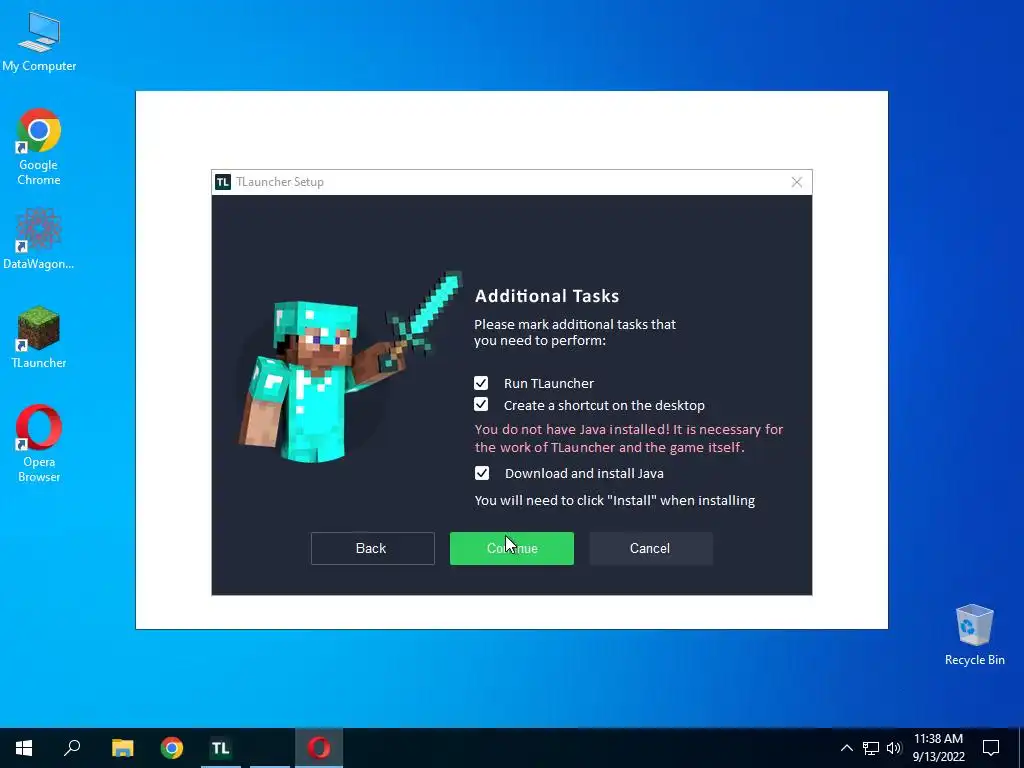The width and height of the screenshot is (1024, 768).
Task: Open the volume tray icon
Action: coord(894,748)
